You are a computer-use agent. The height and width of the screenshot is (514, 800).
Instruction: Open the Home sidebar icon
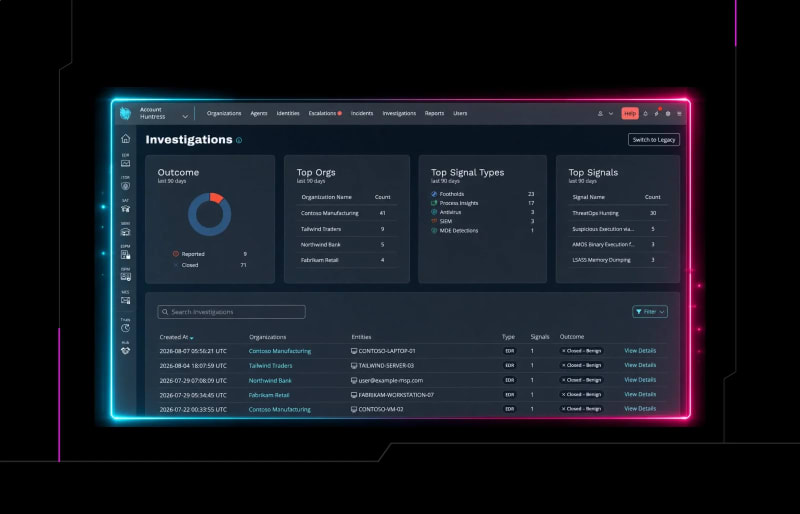pos(126,139)
